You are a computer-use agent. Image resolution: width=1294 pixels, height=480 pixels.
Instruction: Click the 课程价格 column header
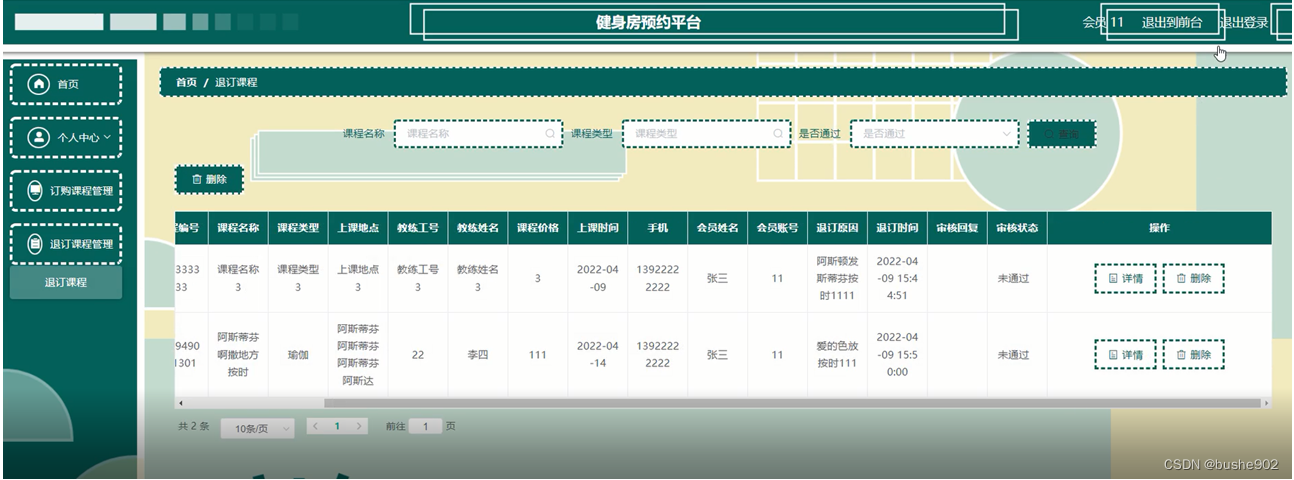coord(538,228)
